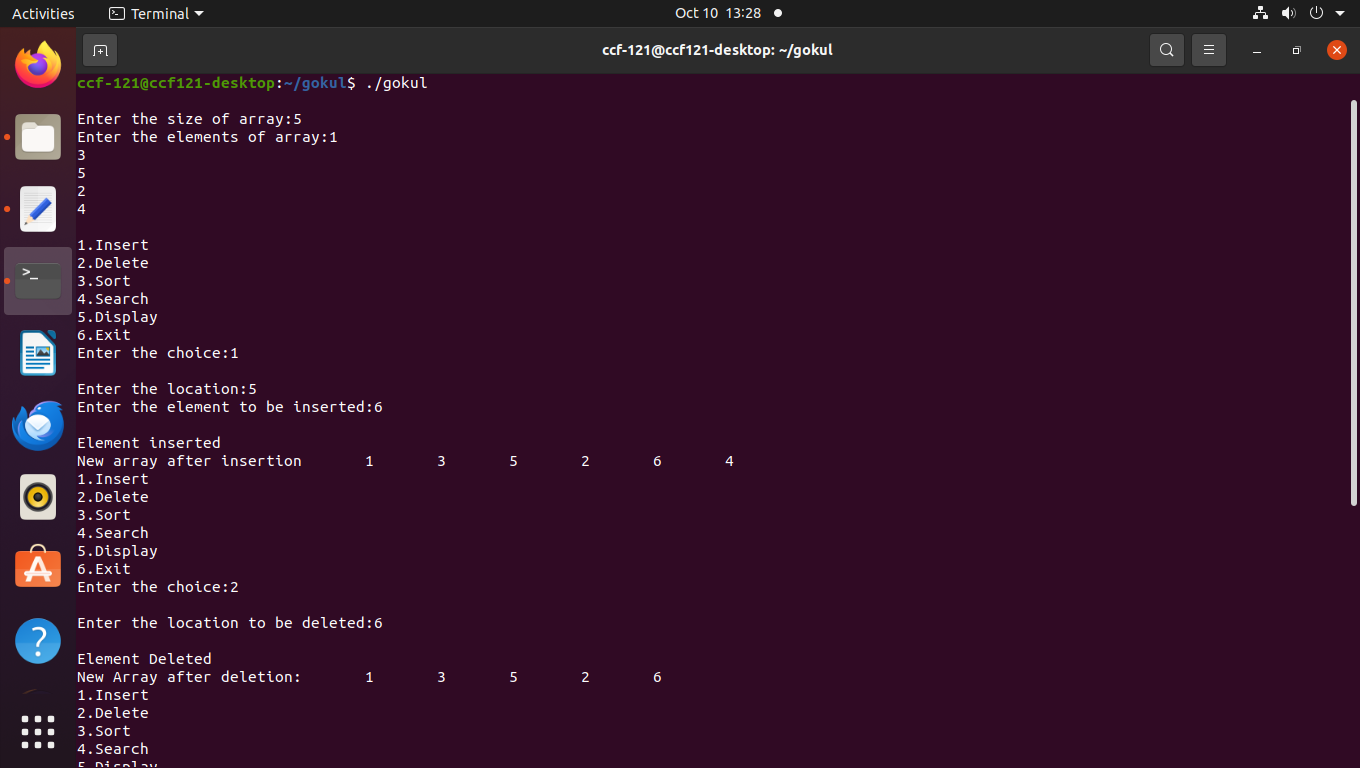The height and width of the screenshot is (768, 1360).
Task: Click the window title ccf-121@ccf121-desktop
Action: [x=717, y=50]
